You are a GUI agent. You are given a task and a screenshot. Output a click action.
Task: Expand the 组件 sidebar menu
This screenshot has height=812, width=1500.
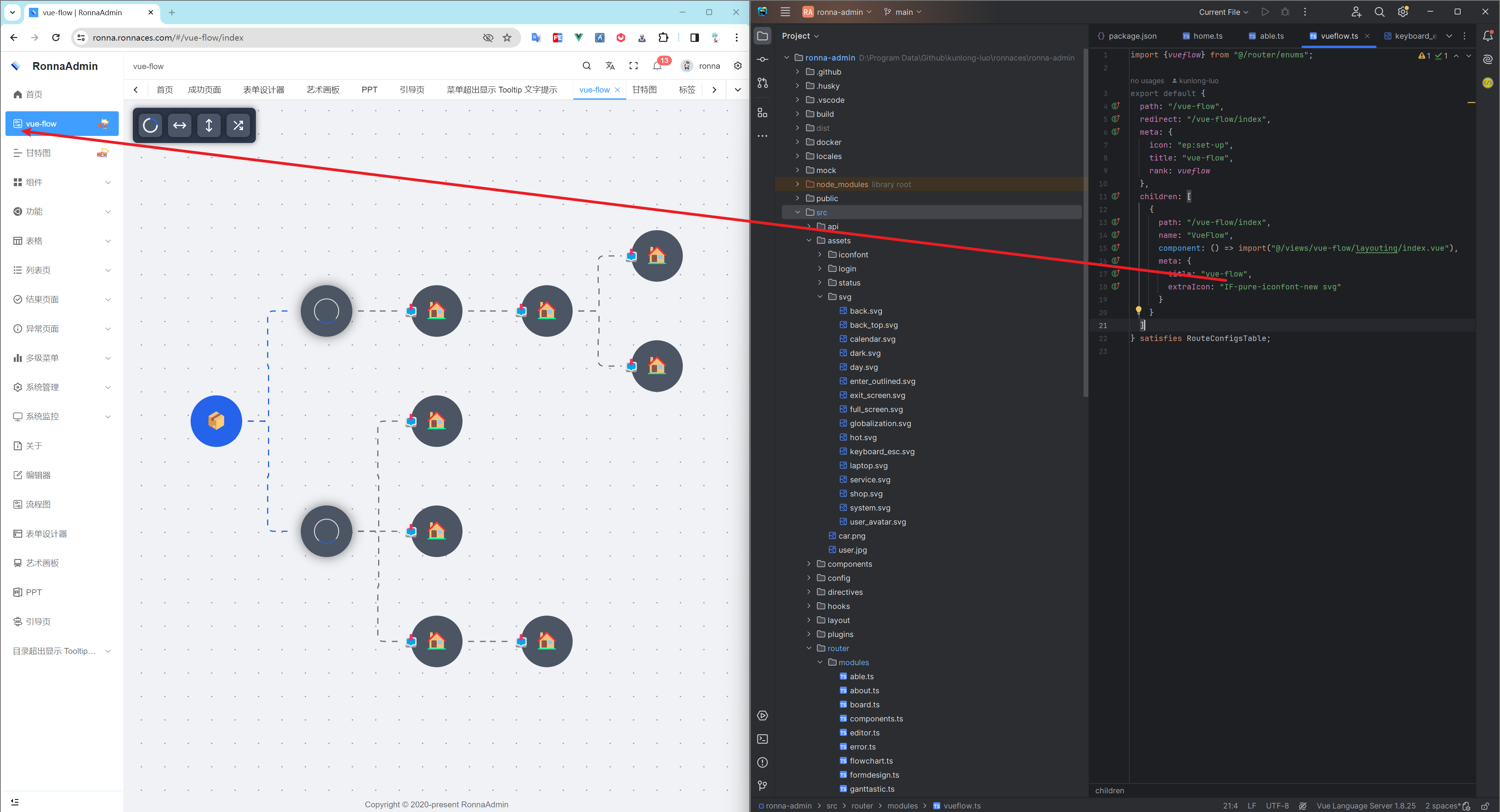pos(62,182)
